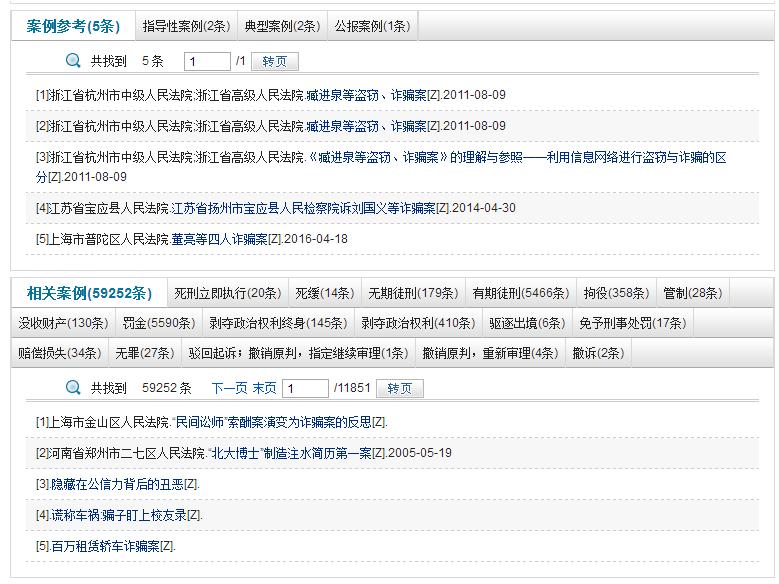Open the 相关案例(59252条) tab
The image size is (779, 584).
click(x=89, y=293)
